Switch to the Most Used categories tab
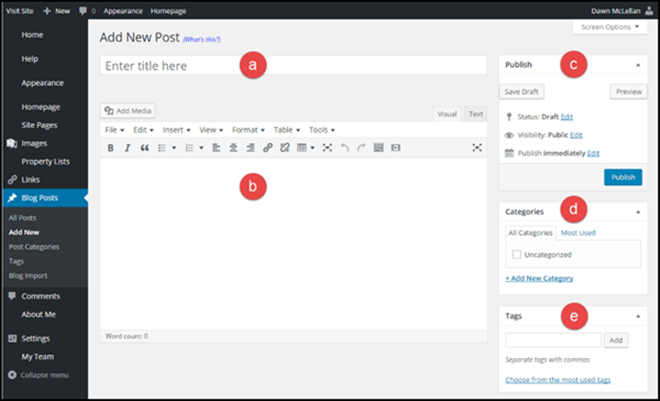Screen dimensions: 660x401 point(579,232)
